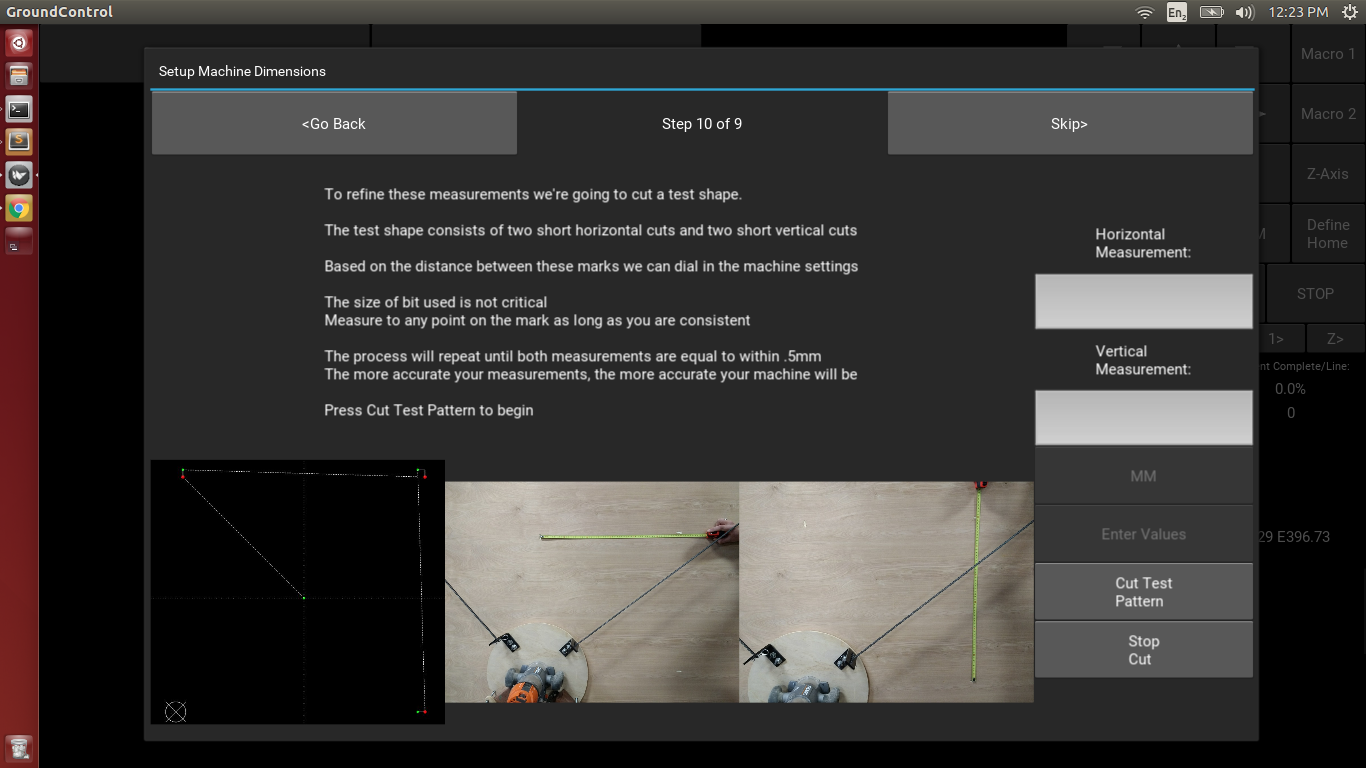Click the battery indicator in the tray

1210,12
